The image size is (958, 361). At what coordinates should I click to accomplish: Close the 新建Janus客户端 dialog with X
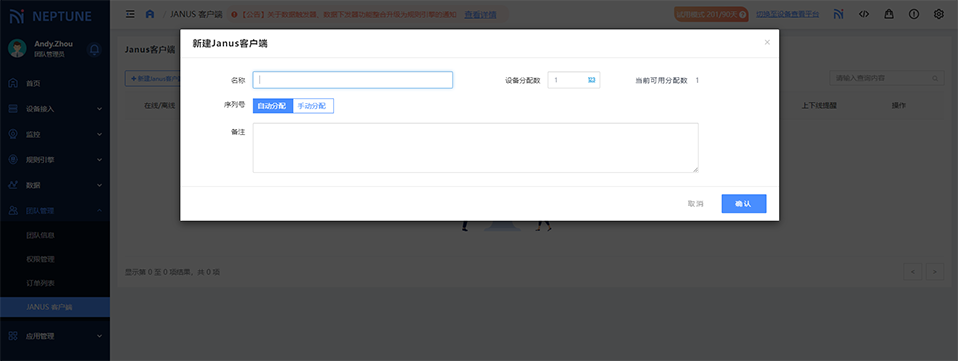(767, 42)
